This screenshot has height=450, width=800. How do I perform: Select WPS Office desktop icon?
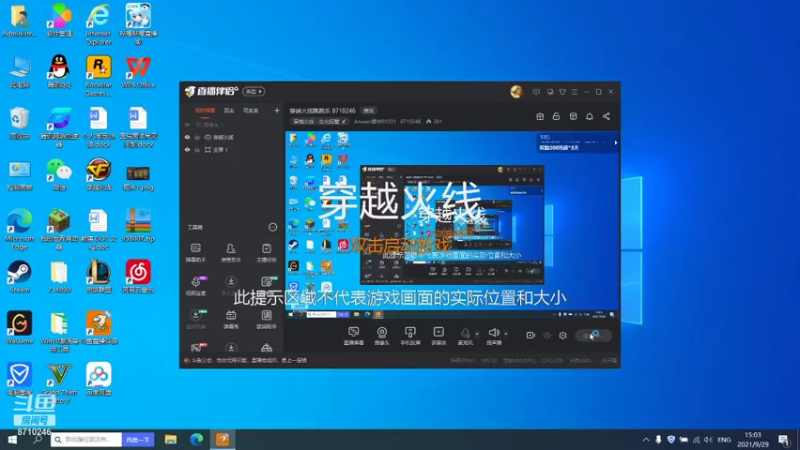[x=138, y=72]
